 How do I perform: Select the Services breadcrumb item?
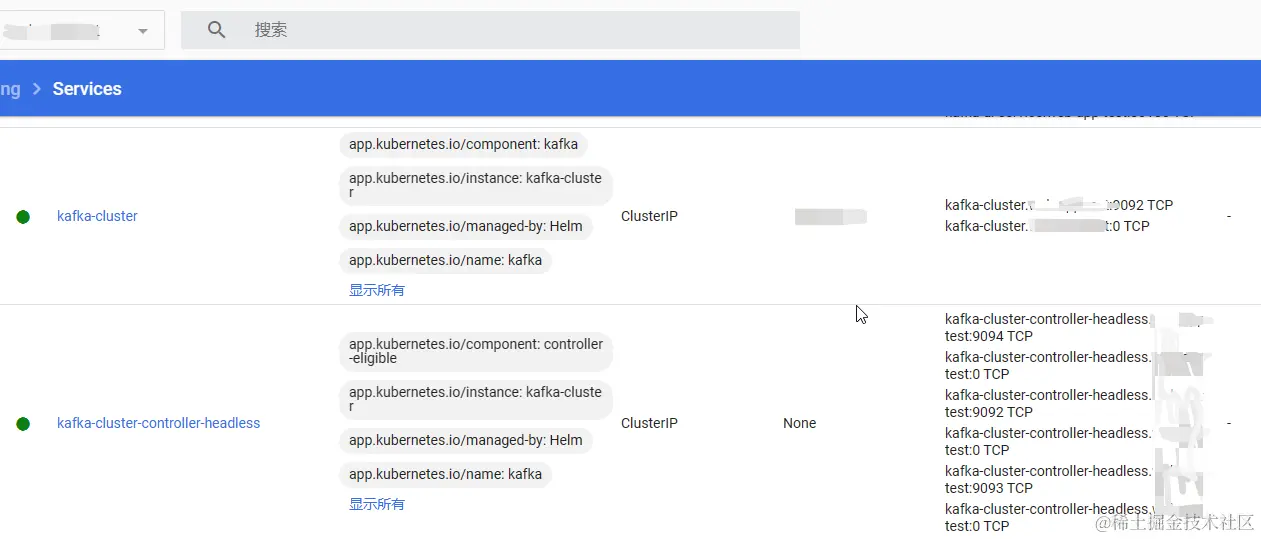(x=87, y=89)
